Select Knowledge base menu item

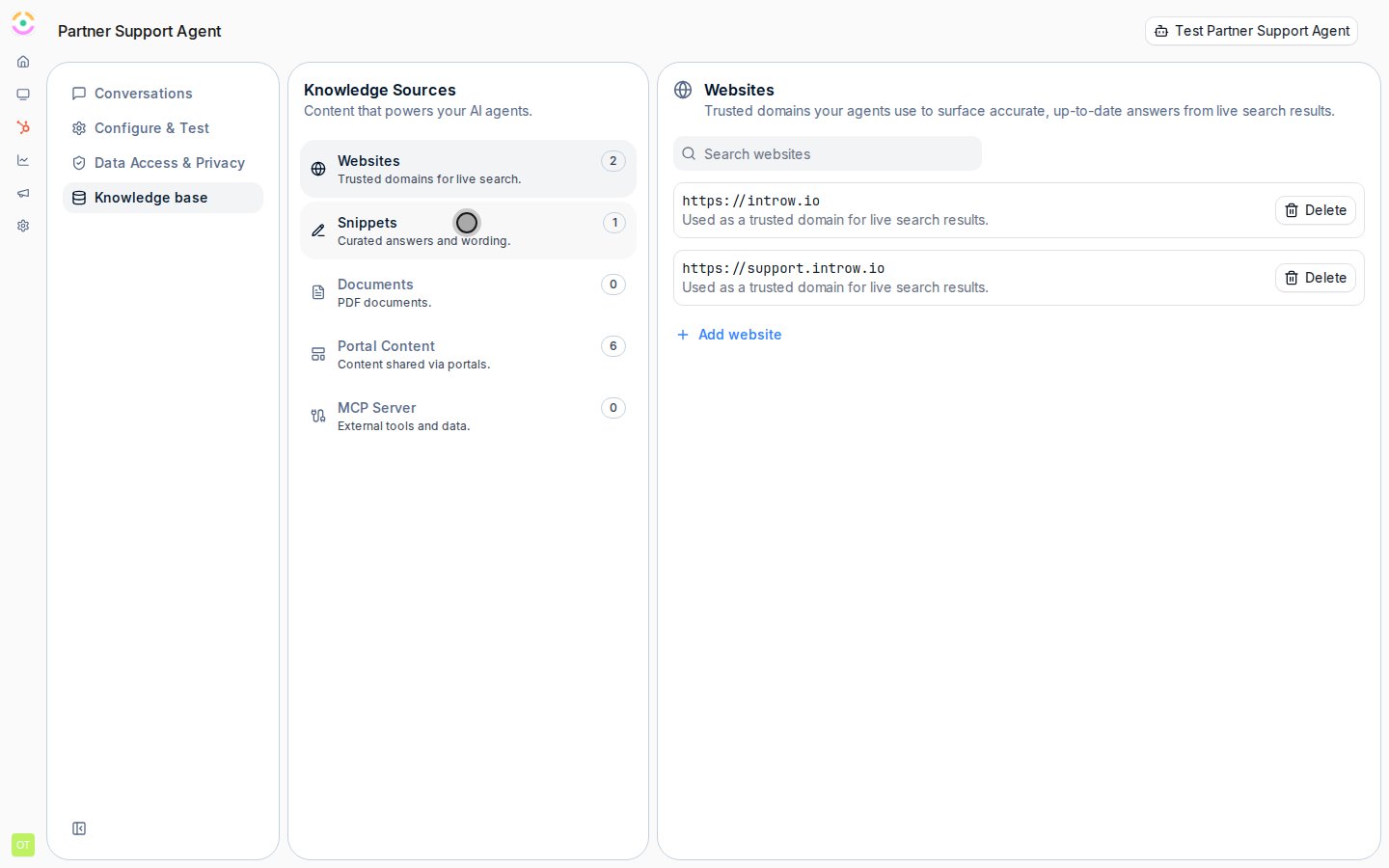[x=163, y=198]
